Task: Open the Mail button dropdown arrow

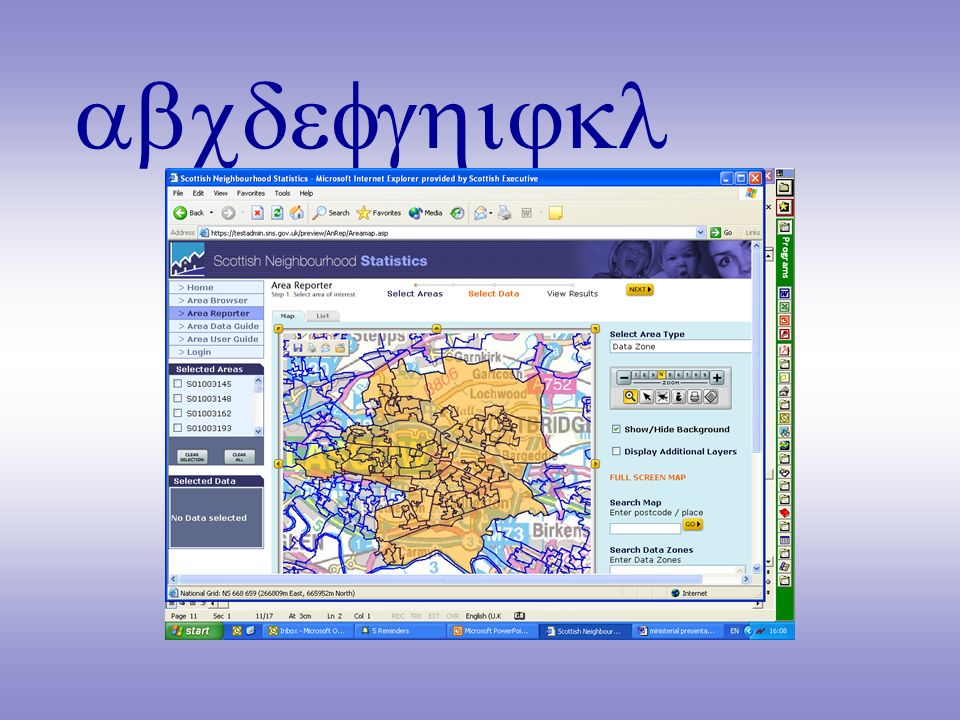Action: pyautogui.click(x=490, y=213)
